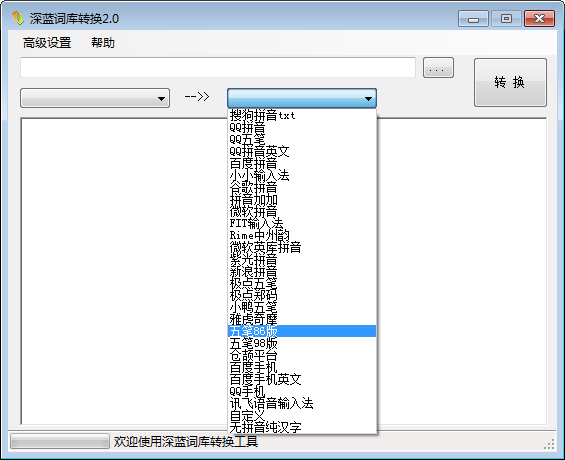Click the browse file button with dots

point(438,67)
